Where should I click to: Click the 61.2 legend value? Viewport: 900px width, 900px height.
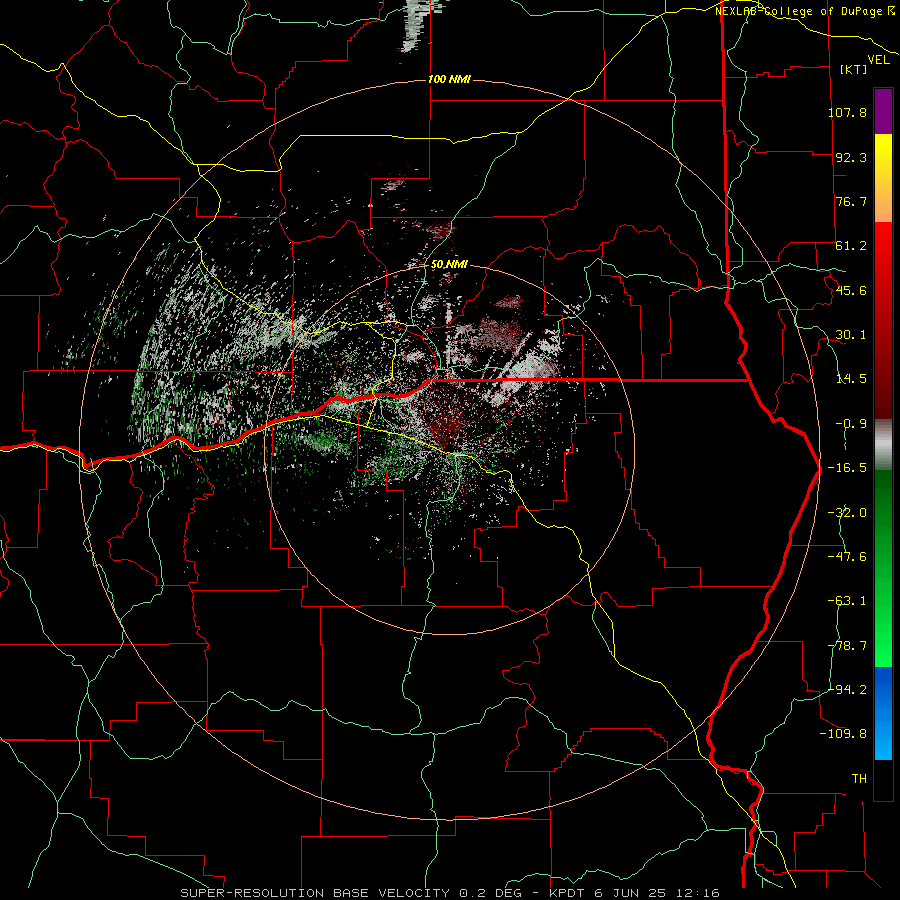[x=851, y=246]
